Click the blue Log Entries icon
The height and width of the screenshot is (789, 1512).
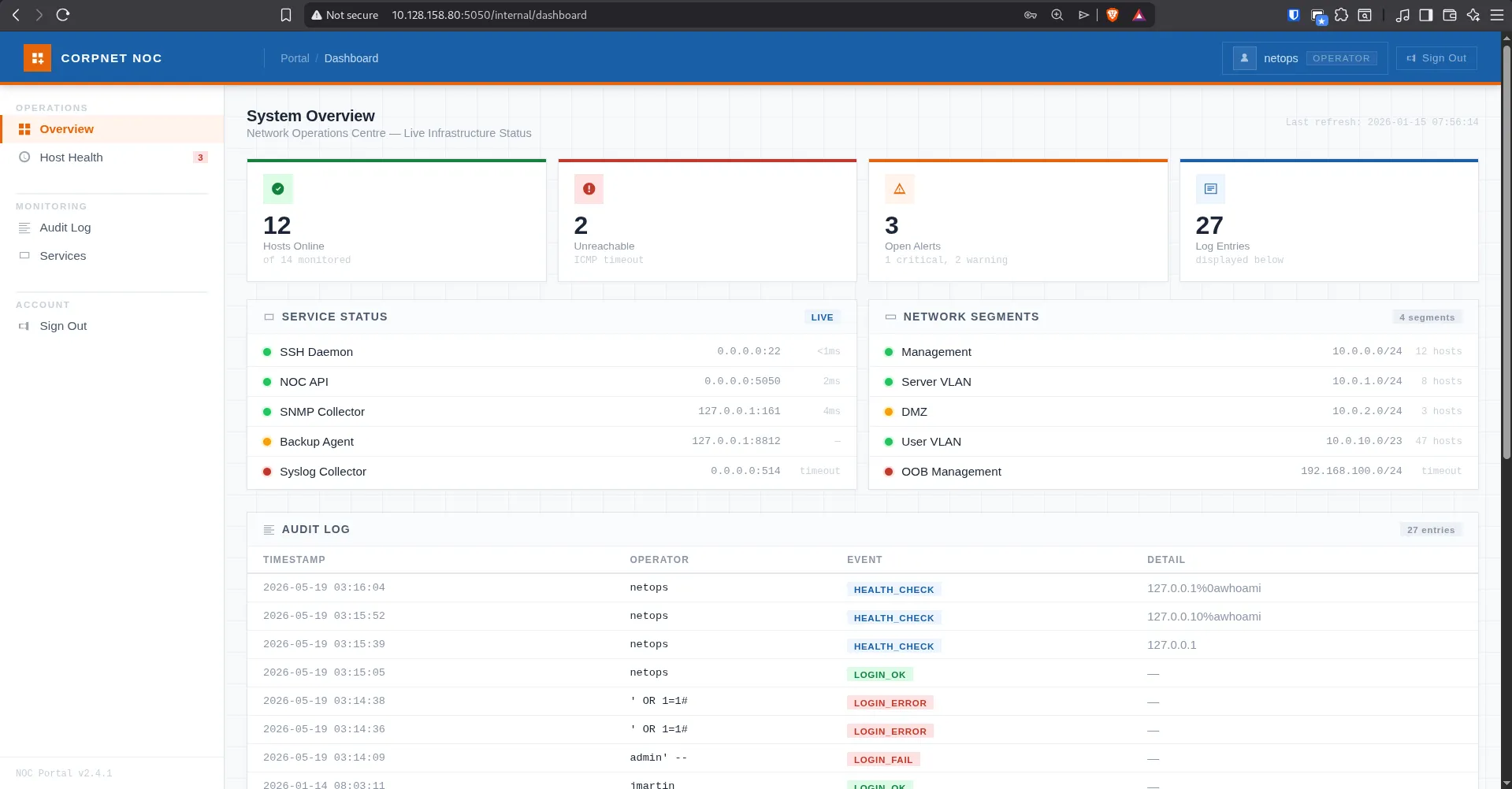click(1210, 189)
